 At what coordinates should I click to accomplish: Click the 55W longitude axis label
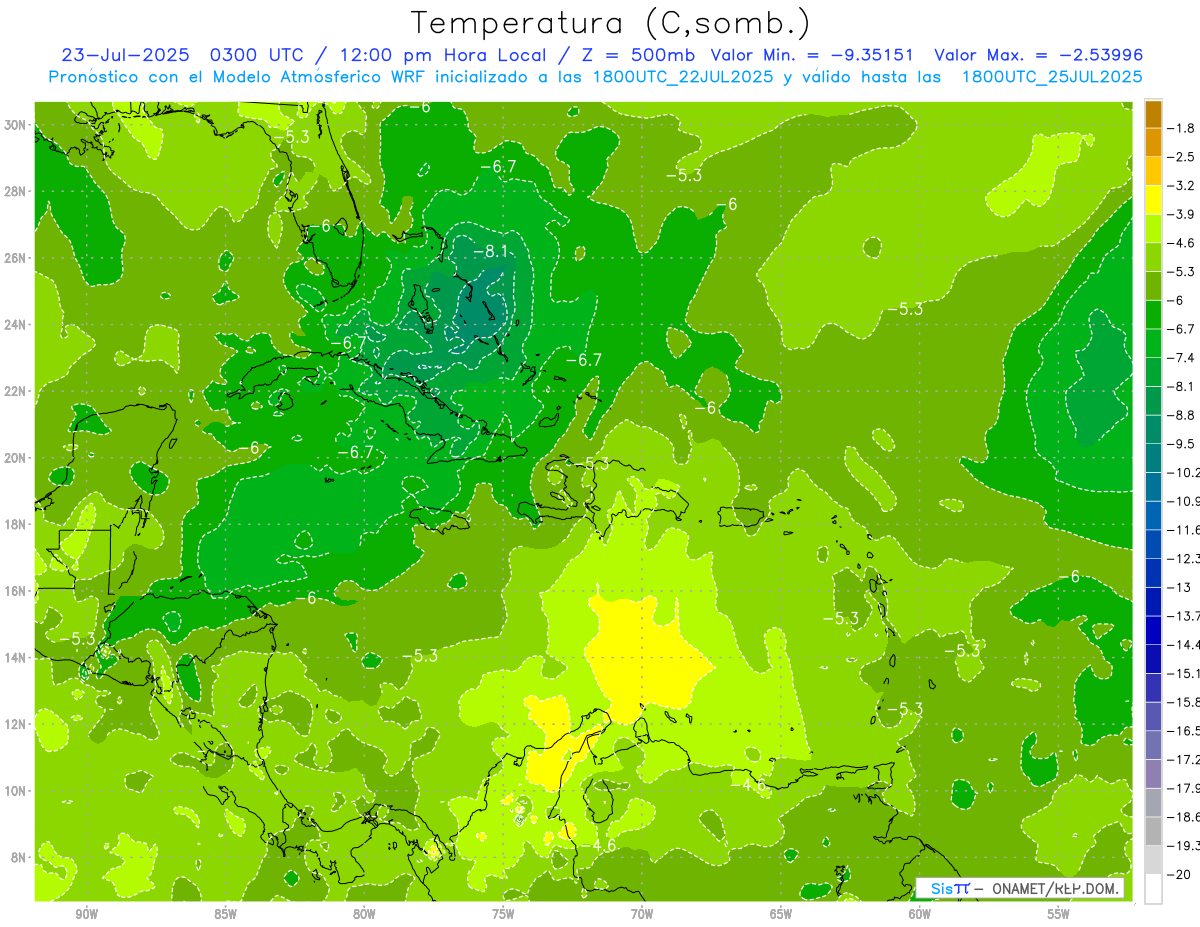coord(1059,914)
